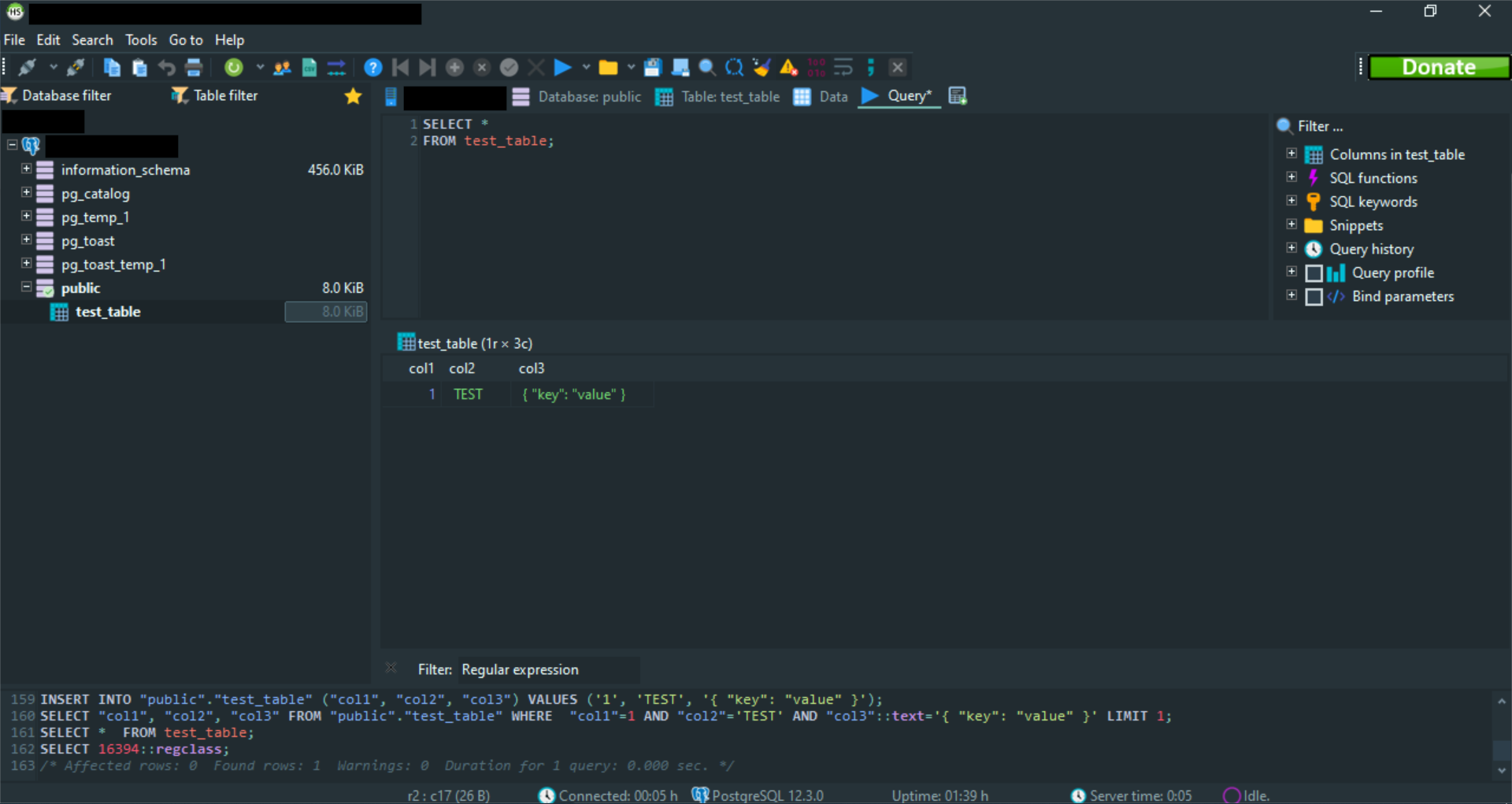Click the Refresh toolbar icon

pos(233,68)
